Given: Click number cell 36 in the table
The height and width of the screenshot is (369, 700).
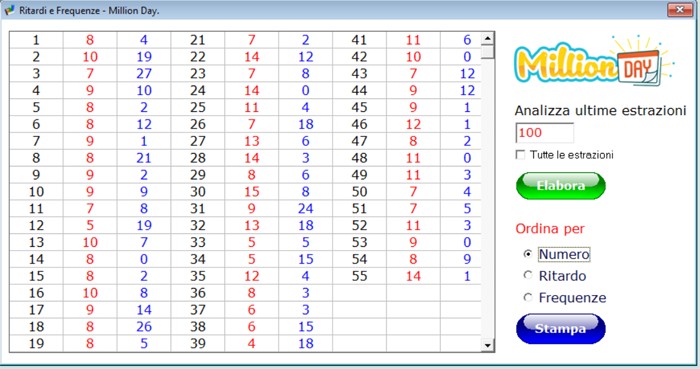Looking at the screenshot, I should click(x=198, y=293).
